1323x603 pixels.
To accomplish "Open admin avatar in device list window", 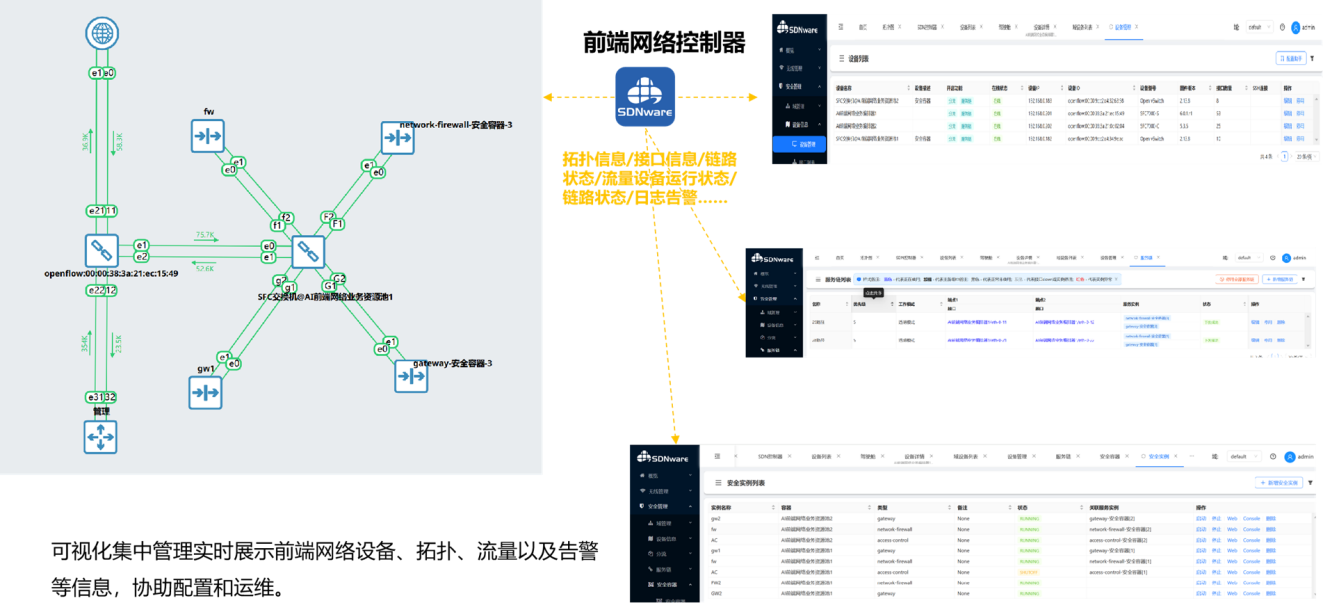I will (x=1296, y=27).
